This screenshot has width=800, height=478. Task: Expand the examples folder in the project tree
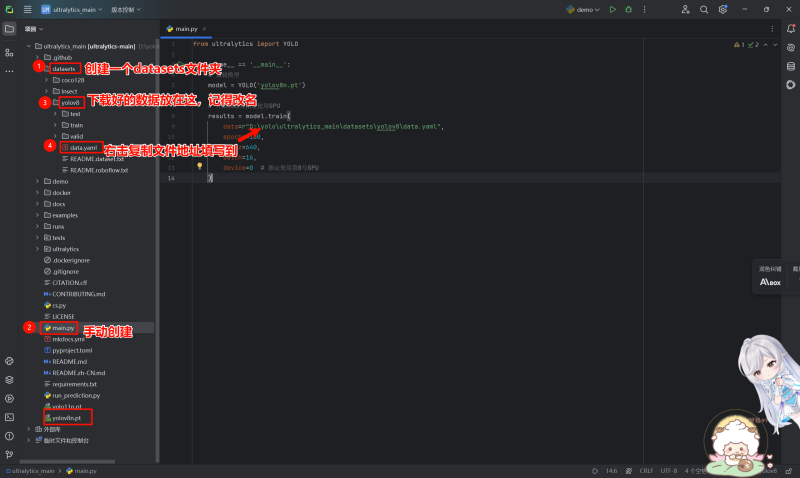click(x=64, y=215)
